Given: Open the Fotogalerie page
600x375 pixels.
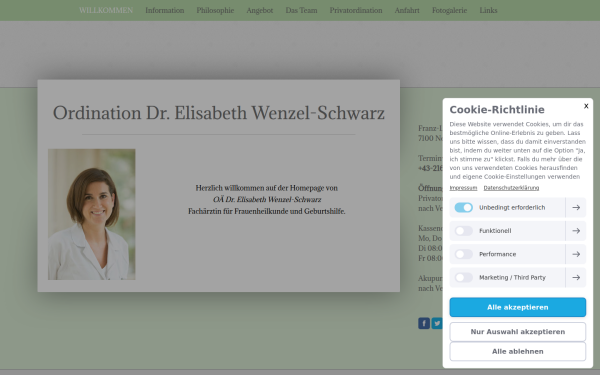Looking at the screenshot, I should tap(449, 10).
